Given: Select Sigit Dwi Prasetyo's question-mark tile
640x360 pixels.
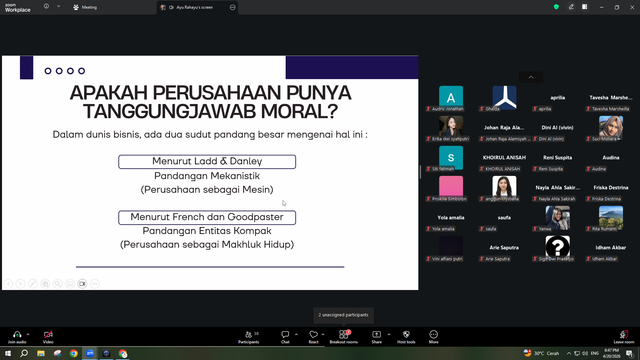Looking at the screenshot, I should [x=558, y=248].
